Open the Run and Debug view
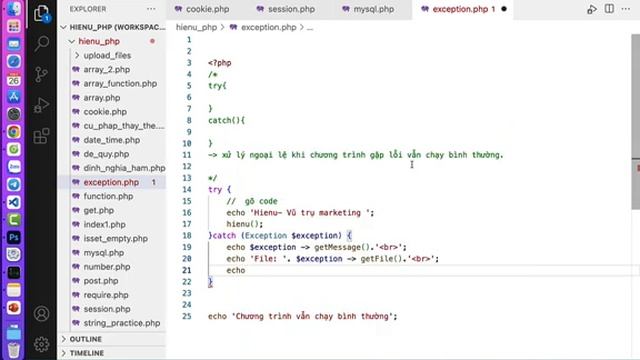The image size is (640, 360). (41, 105)
